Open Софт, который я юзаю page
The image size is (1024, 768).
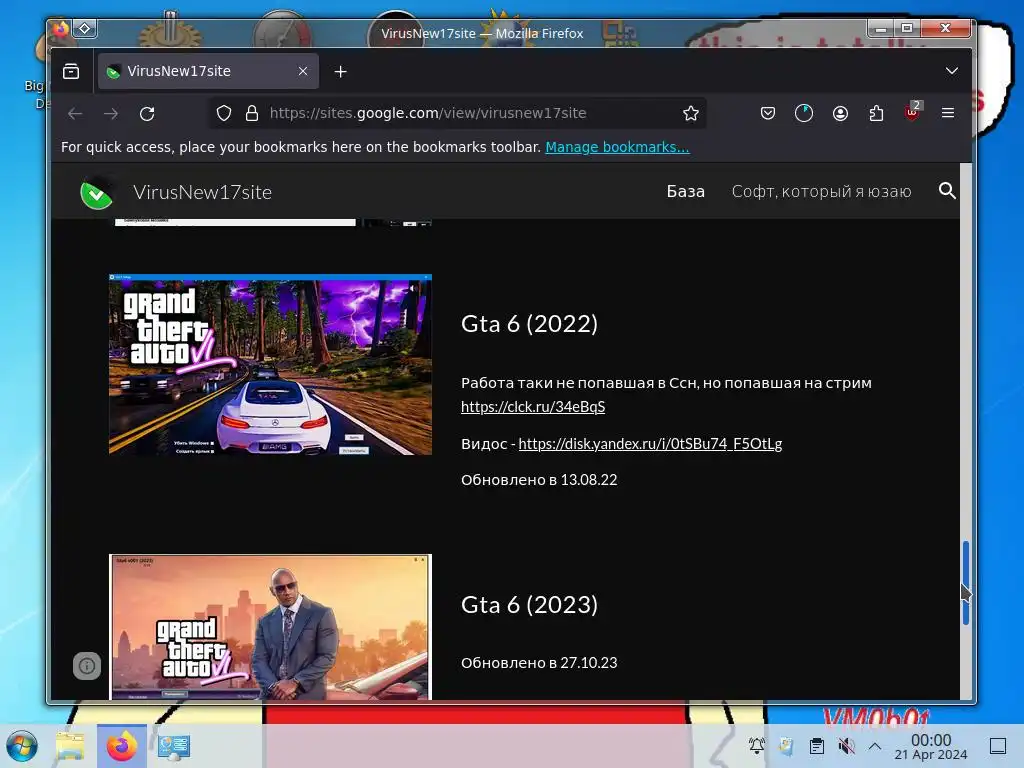pyautogui.click(x=822, y=191)
